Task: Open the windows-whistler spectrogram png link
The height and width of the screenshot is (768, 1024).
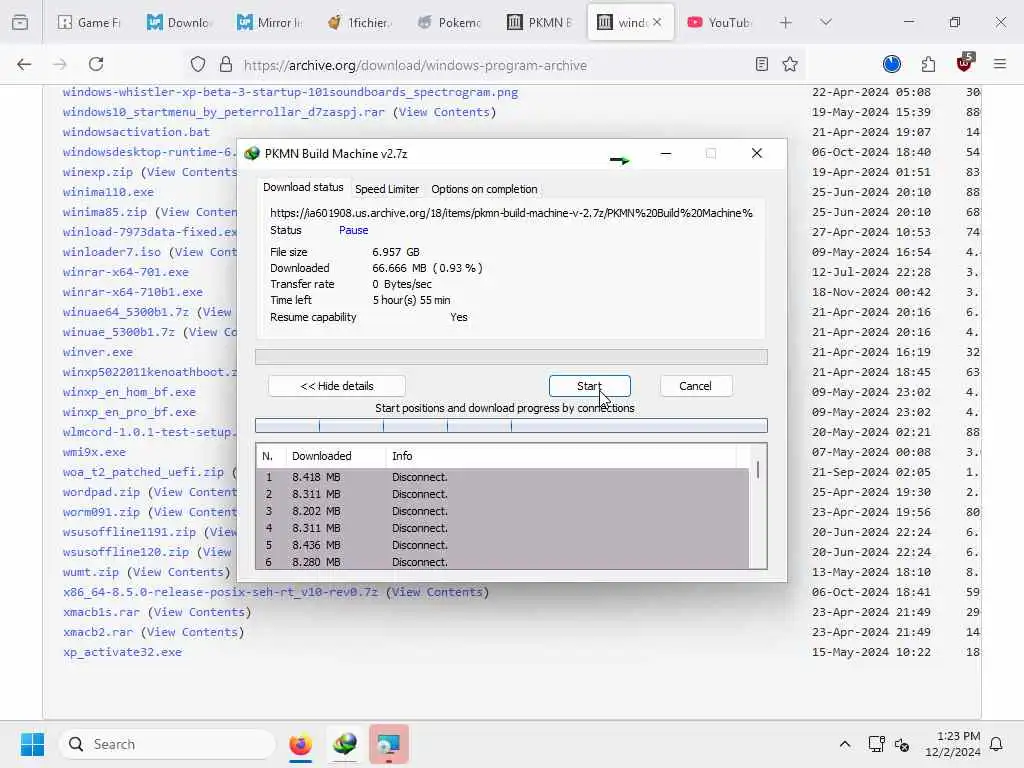Action: (291, 92)
